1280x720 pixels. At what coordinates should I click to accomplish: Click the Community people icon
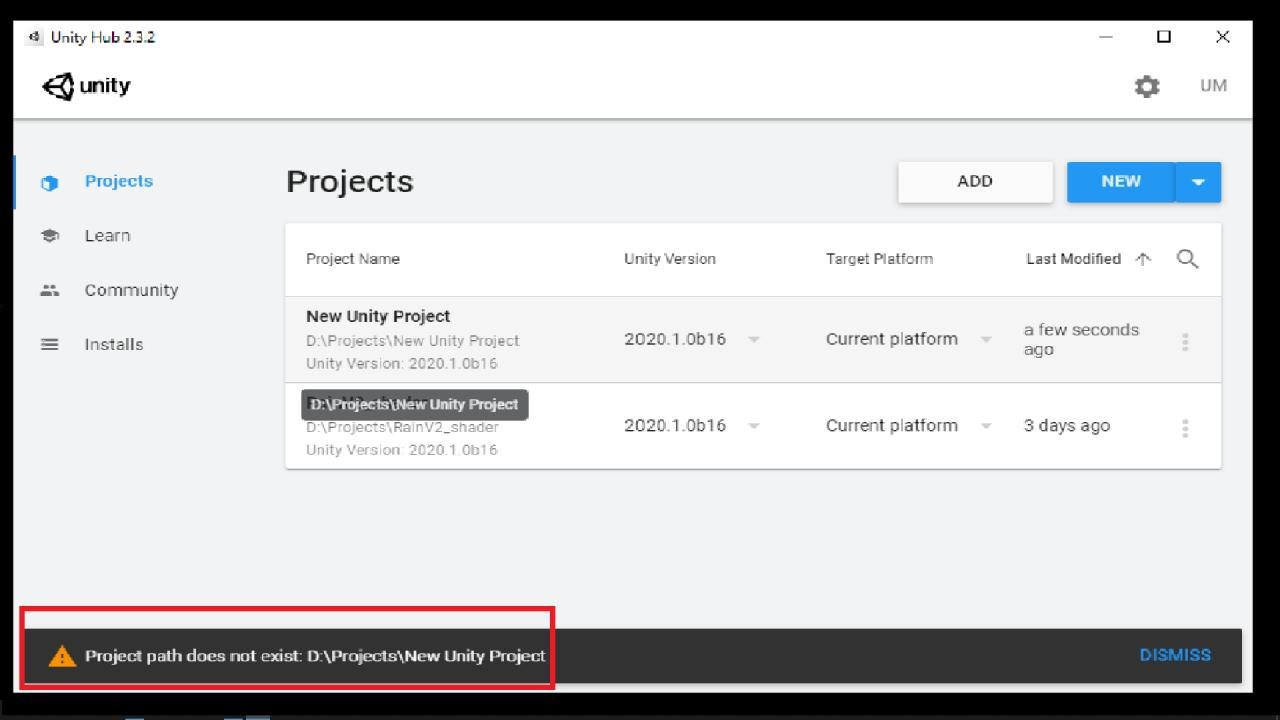49,291
